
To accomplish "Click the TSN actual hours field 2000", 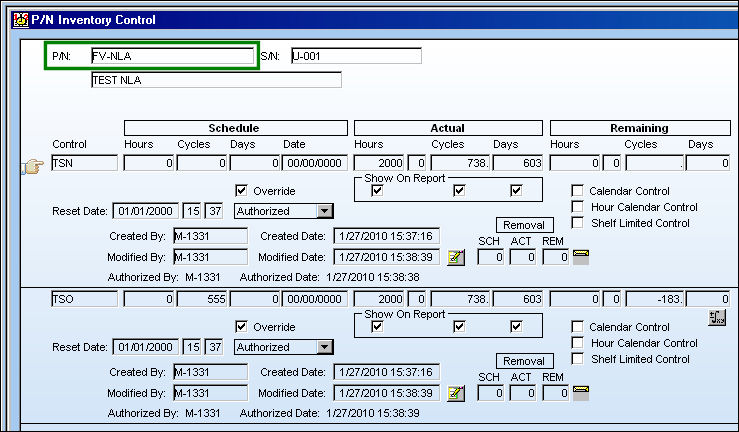I will (x=379, y=163).
